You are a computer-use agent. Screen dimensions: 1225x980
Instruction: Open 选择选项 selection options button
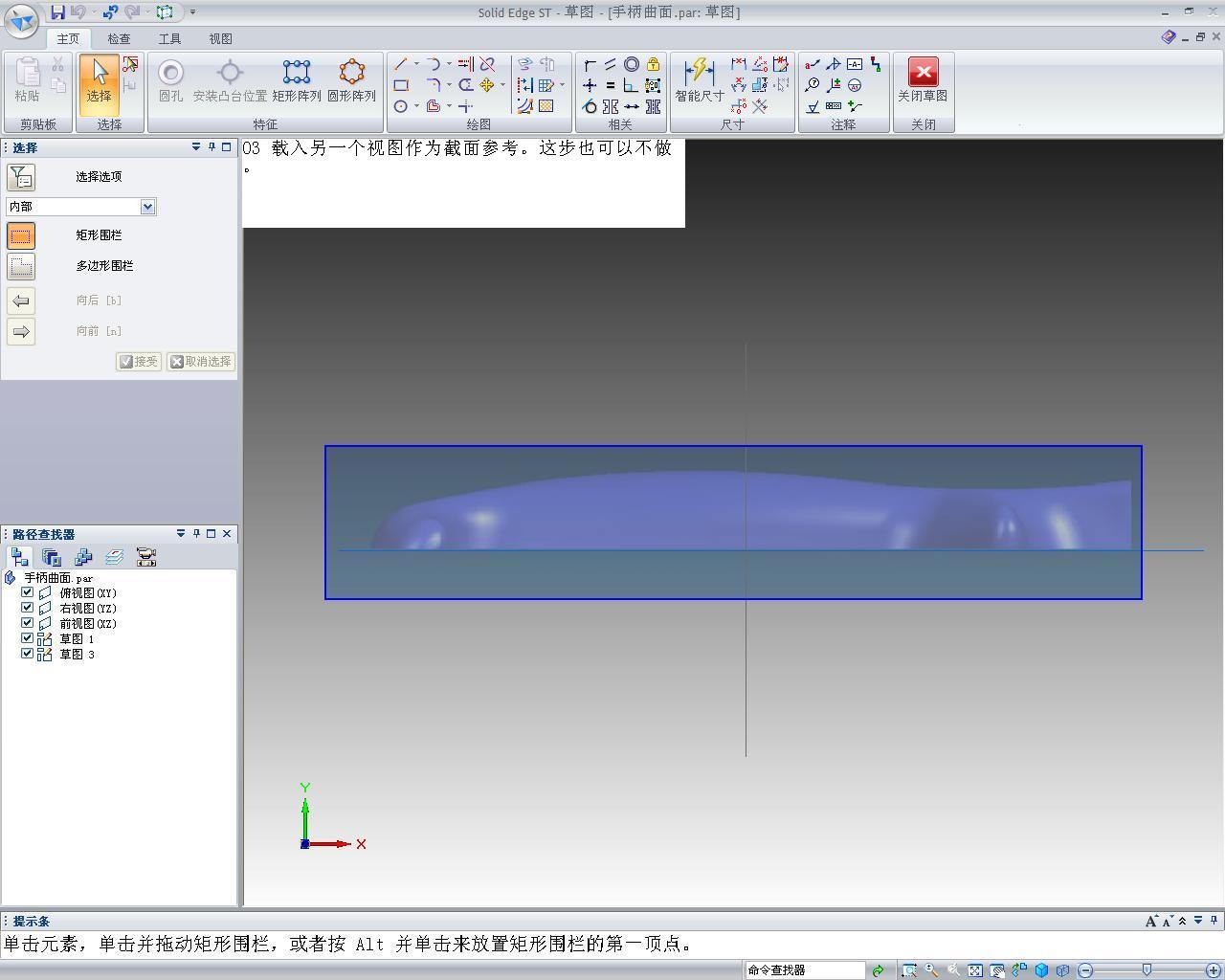pyautogui.click(x=21, y=177)
